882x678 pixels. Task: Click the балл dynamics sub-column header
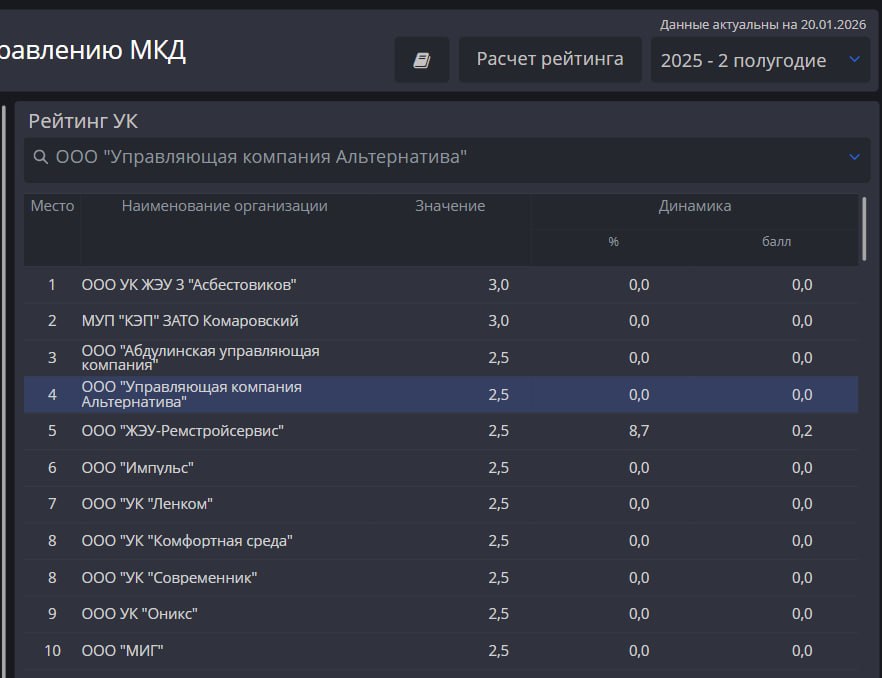tap(776, 242)
